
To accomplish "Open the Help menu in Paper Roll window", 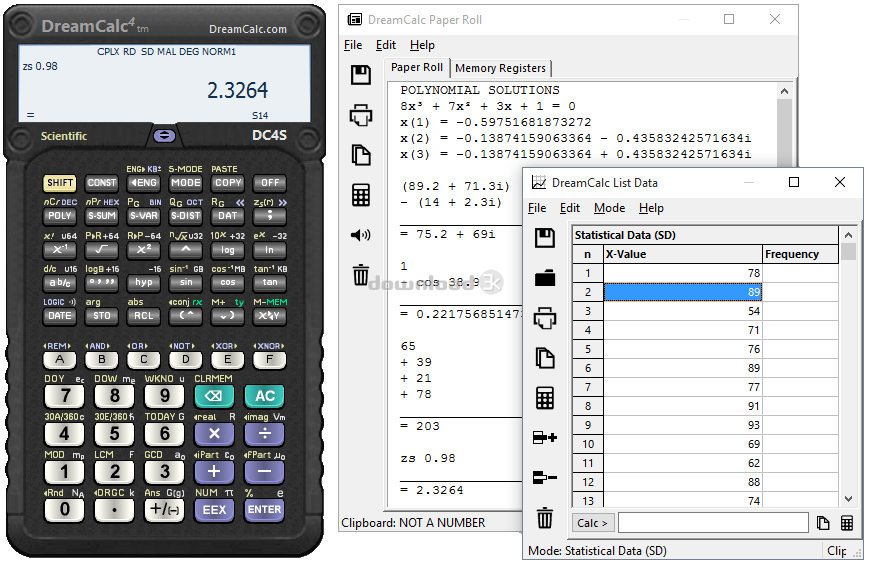I will pos(422,45).
